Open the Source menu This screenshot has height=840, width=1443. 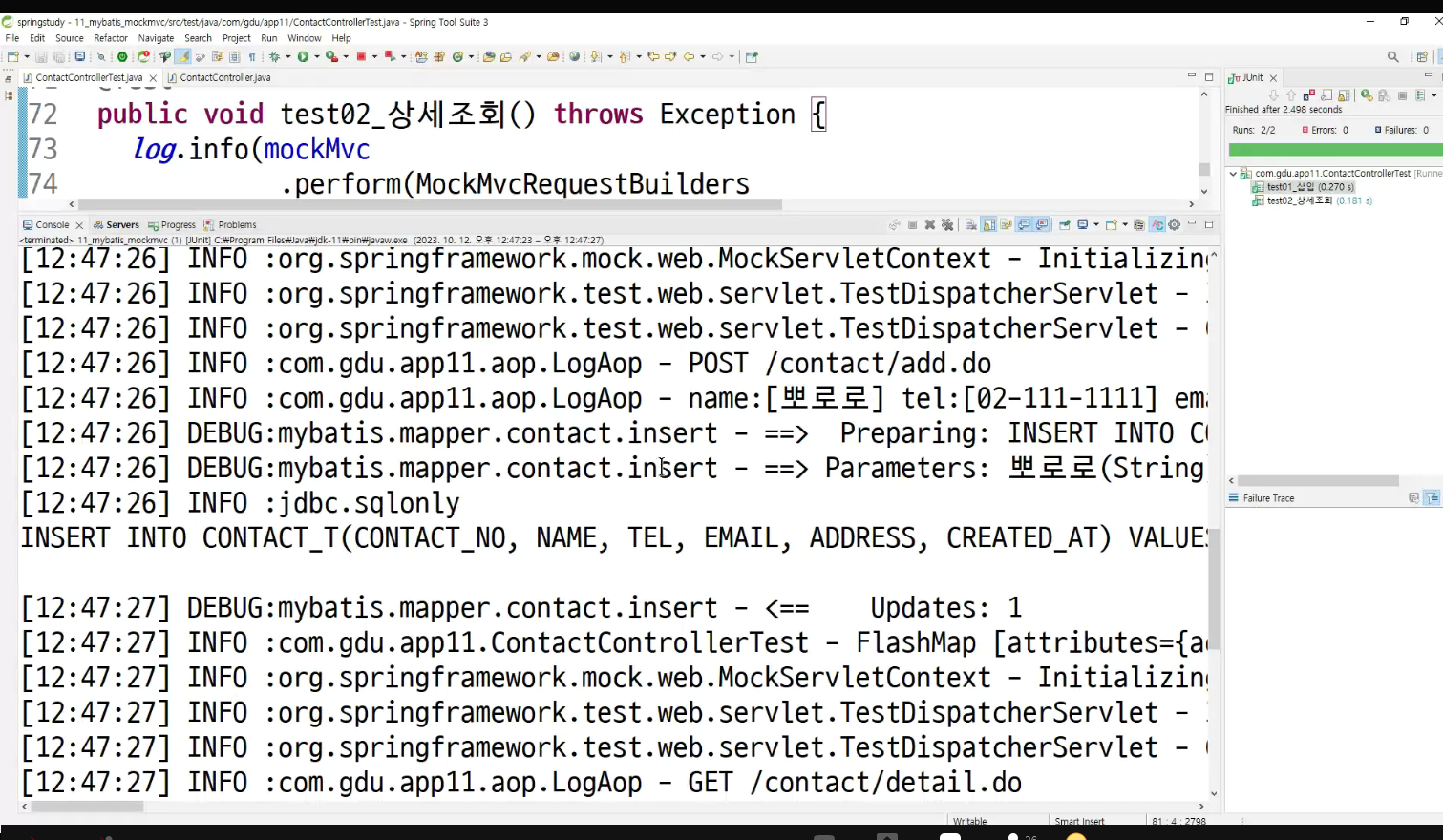click(70, 38)
